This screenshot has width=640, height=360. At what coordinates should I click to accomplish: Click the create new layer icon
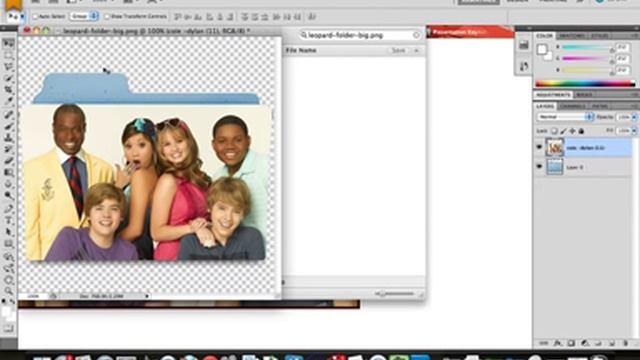[x=611, y=343]
